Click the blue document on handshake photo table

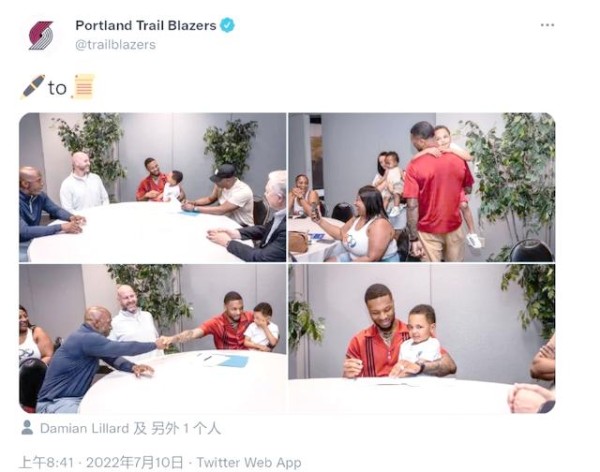point(233,361)
